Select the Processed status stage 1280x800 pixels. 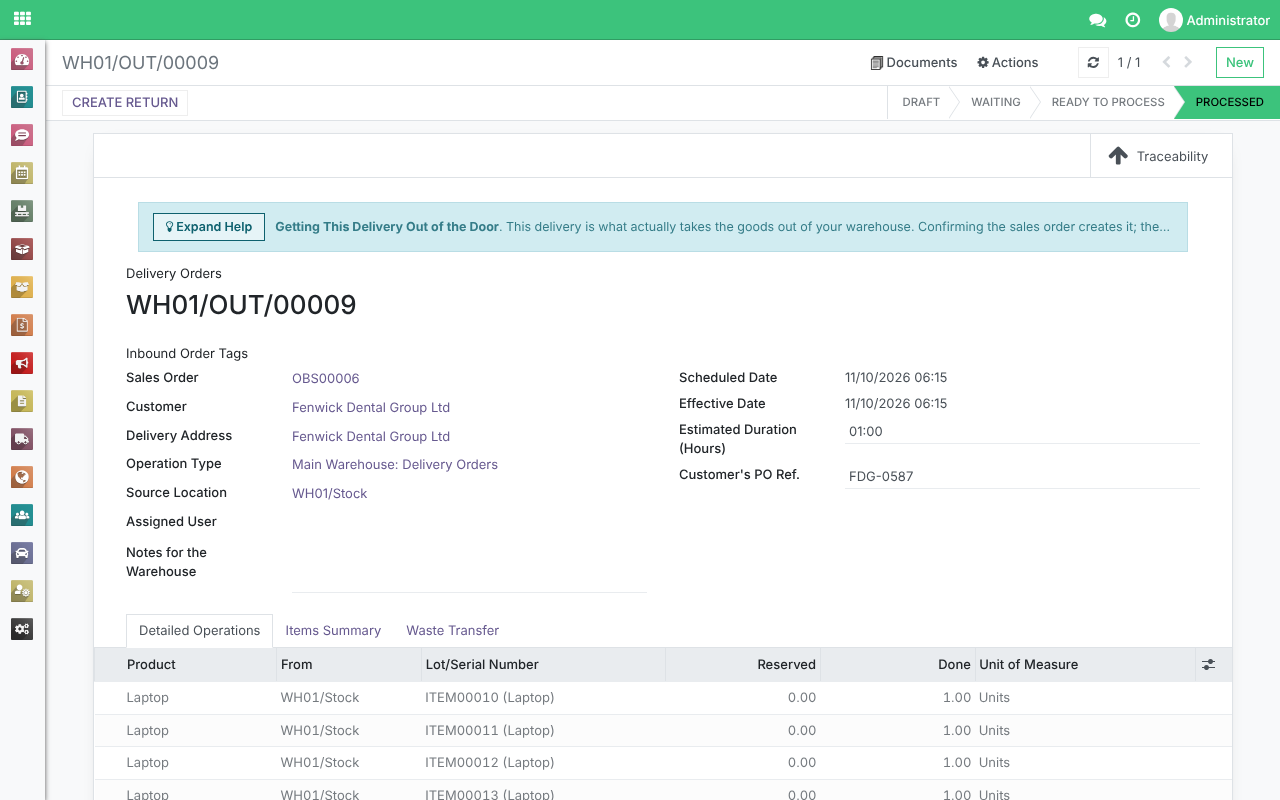pos(1227,102)
